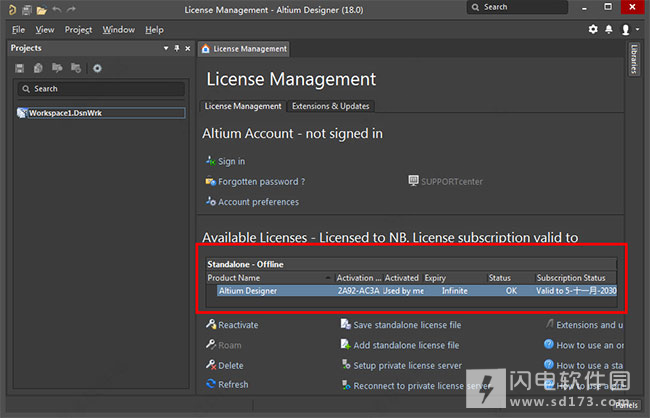Open the Project menu

point(78,30)
